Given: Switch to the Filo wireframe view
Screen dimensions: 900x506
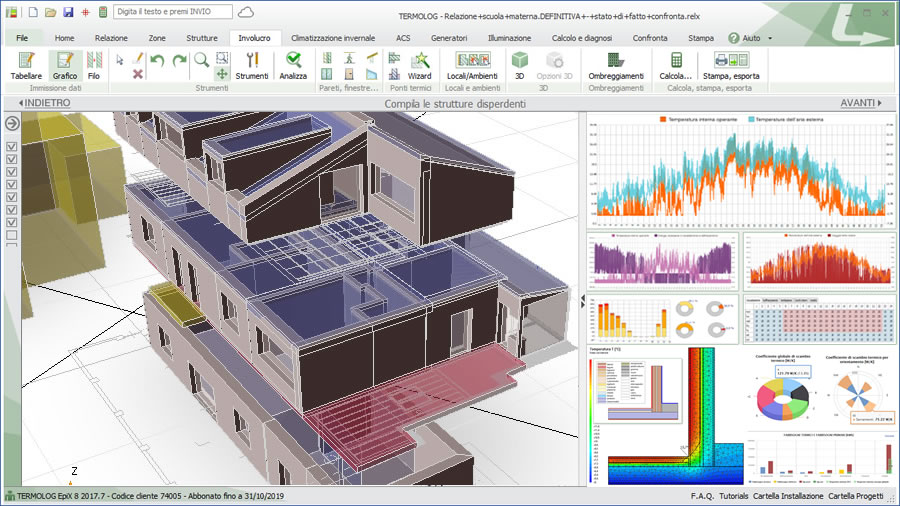Looking at the screenshot, I should tap(94, 66).
